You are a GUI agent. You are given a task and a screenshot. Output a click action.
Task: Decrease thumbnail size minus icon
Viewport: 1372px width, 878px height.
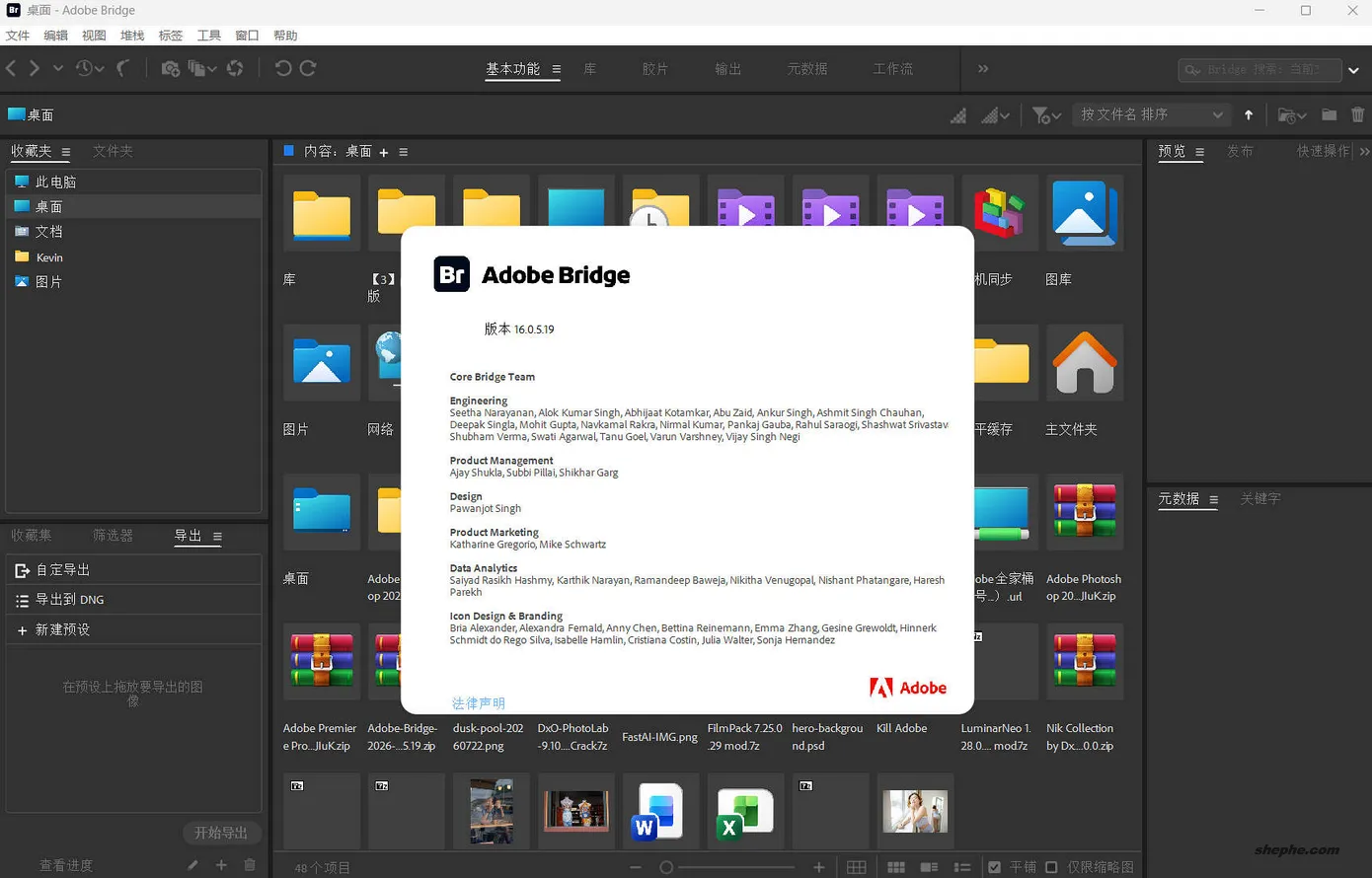pos(636,867)
